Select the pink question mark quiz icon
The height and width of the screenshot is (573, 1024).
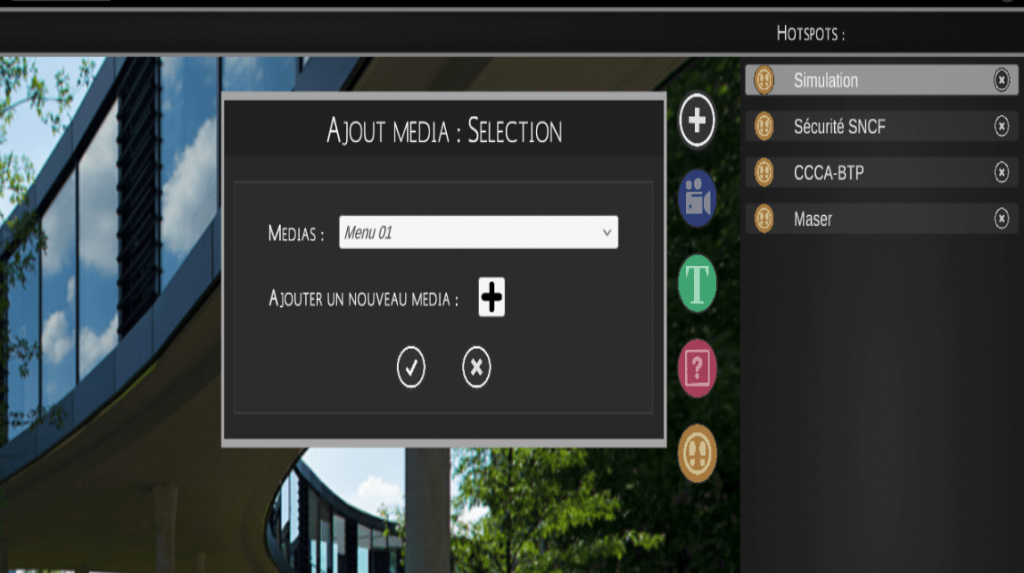tap(697, 368)
